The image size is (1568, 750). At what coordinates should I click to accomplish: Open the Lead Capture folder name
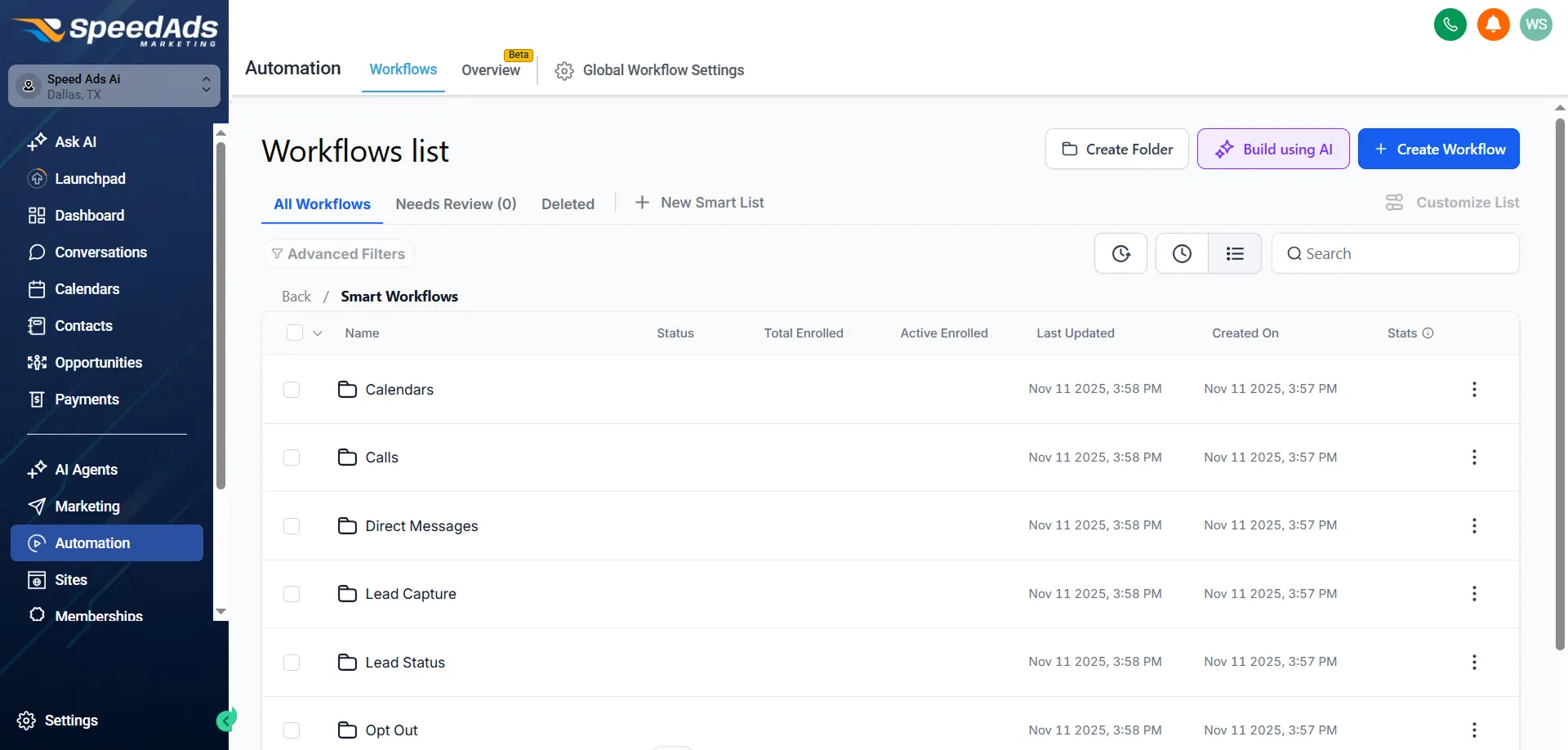(x=411, y=594)
